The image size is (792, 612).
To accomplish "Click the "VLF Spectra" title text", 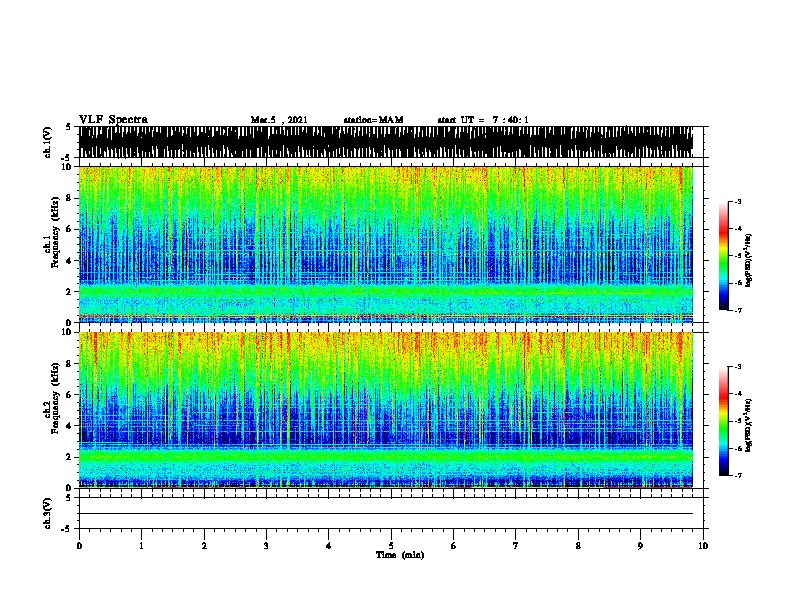I will click(x=113, y=120).
